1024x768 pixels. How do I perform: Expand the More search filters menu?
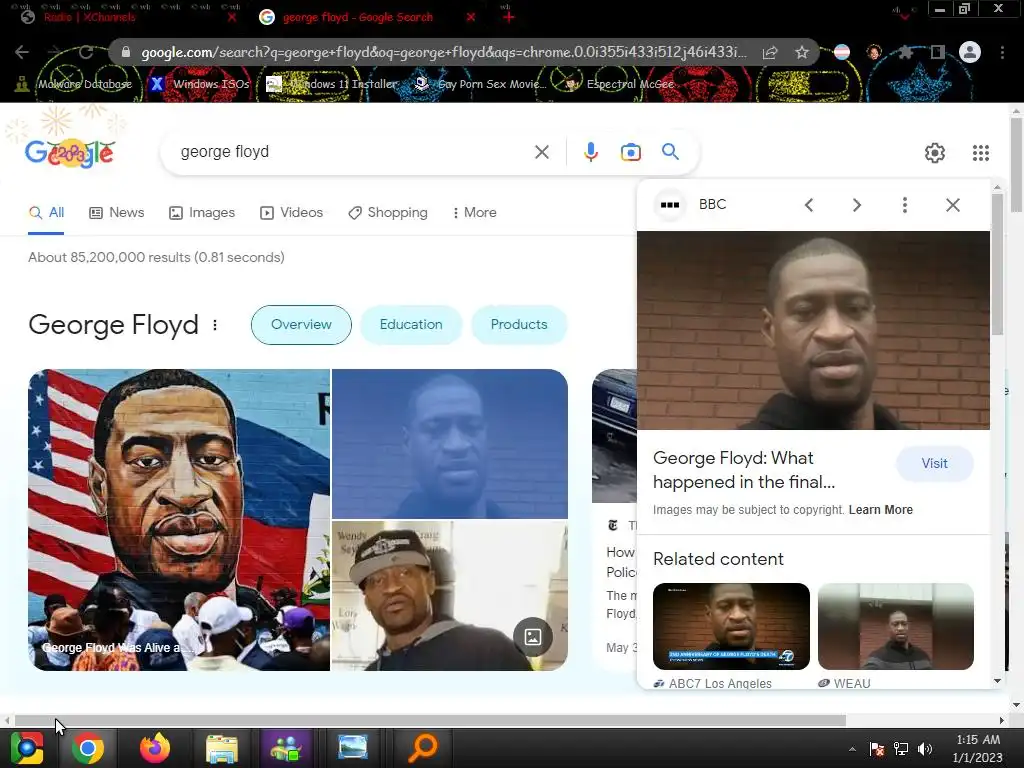tap(475, 212)
